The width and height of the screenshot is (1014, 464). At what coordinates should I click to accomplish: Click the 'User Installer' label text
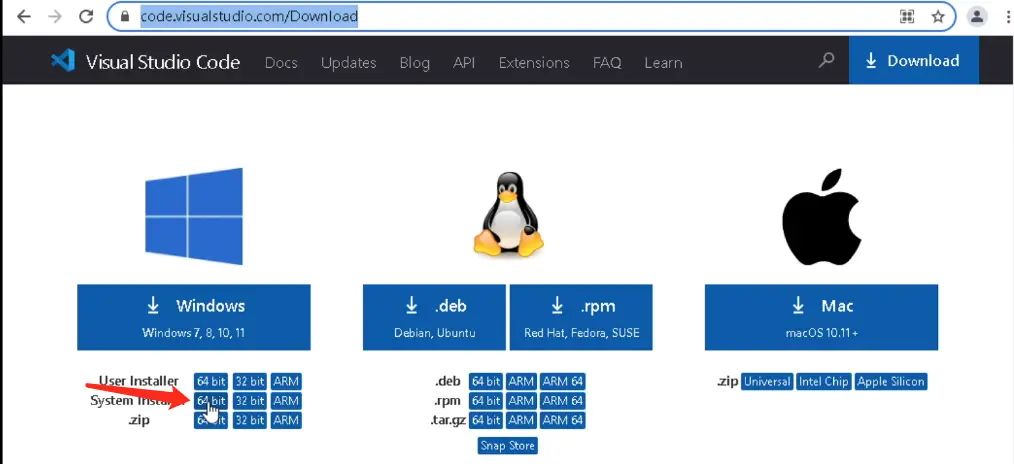138,381
